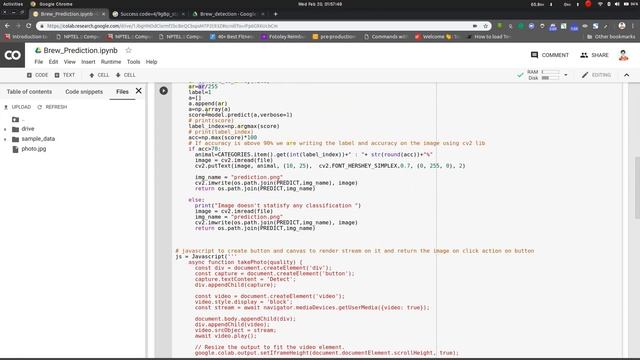640x360 pixels.
Task: Click the red recording indicator in top bar
Action: tap(588, 4)
